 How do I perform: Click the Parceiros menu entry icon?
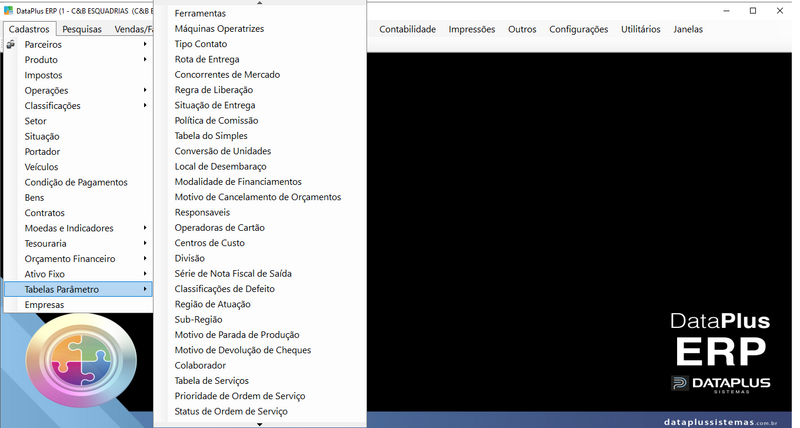coord(11,44)
